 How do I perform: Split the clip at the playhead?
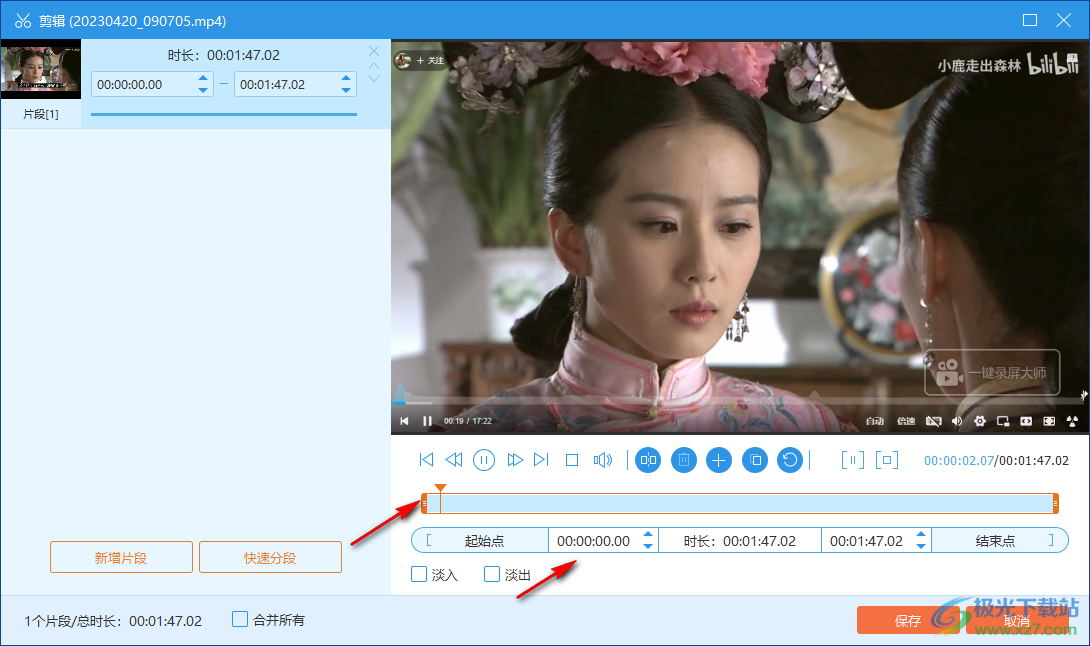pos(648,460)
